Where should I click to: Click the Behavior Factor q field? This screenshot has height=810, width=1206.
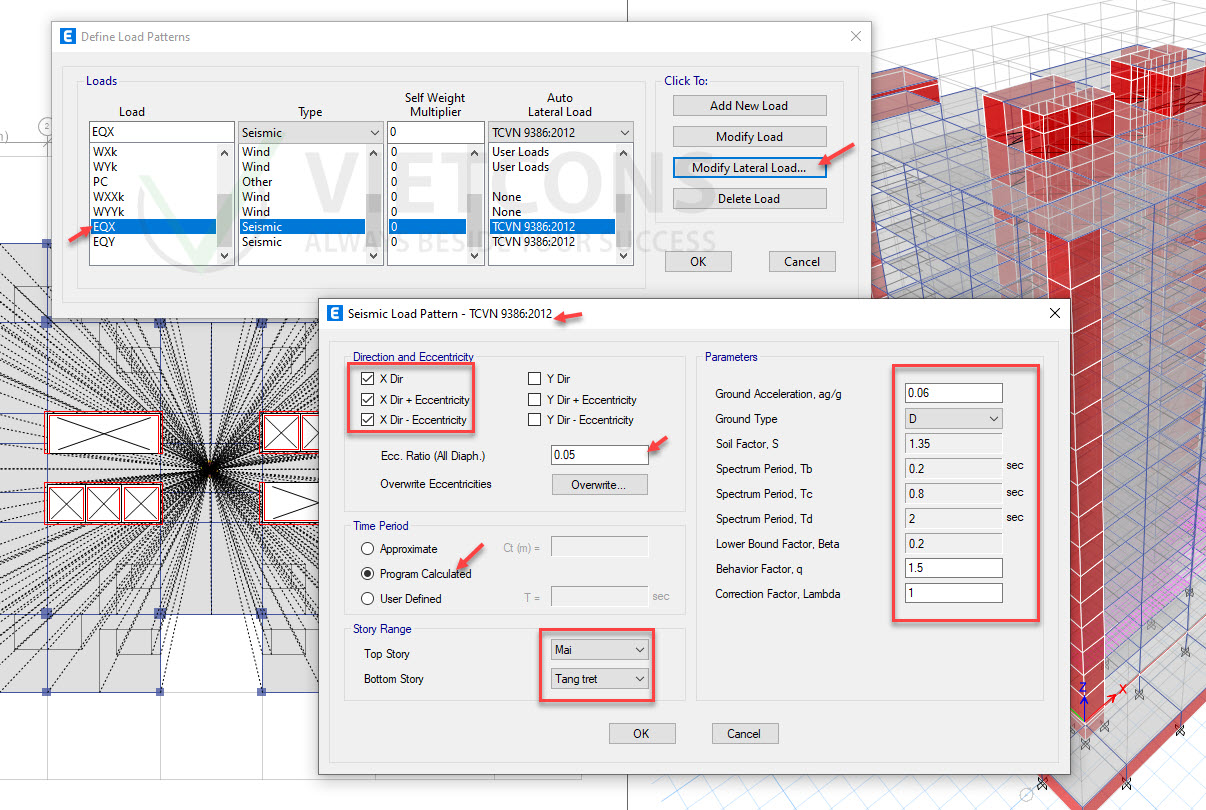tap(954, 569)
